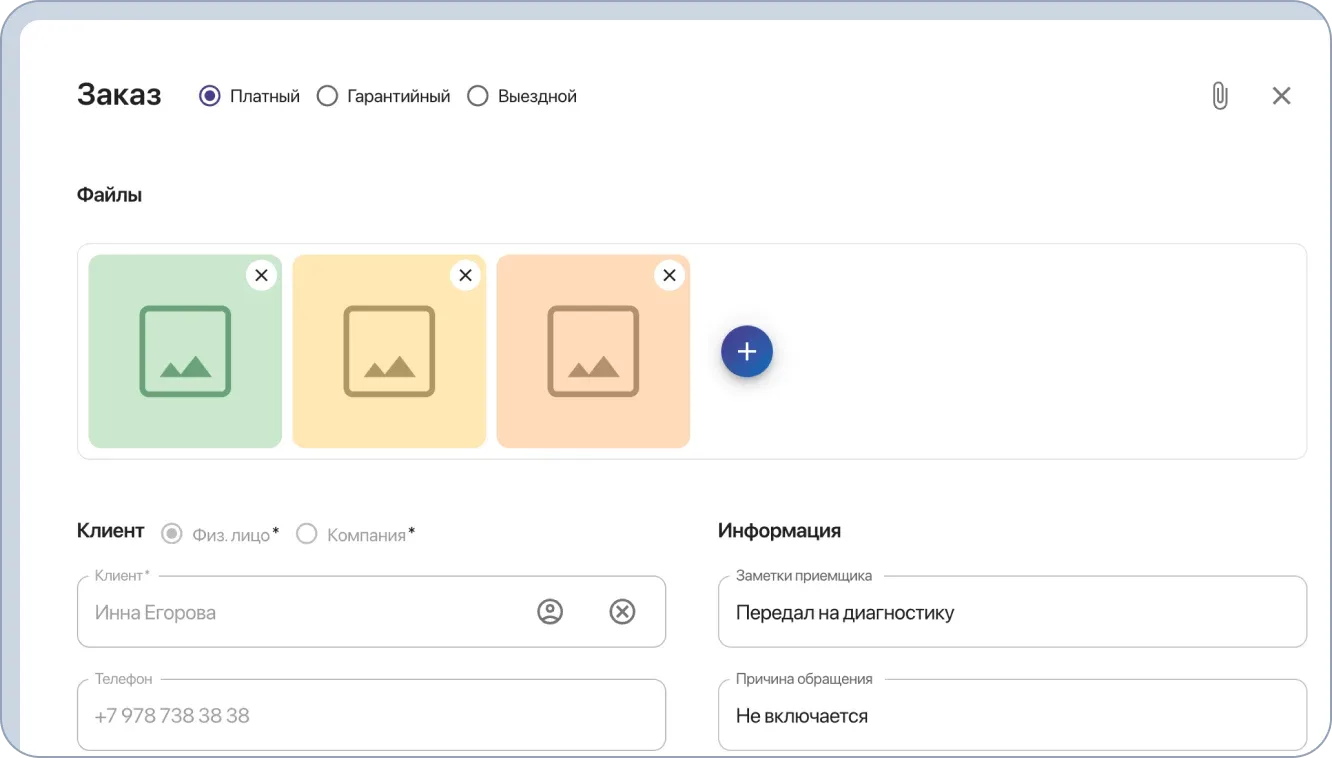Click the contact person icon in the client field
The height and width of the screenshot is (758, 1332).
point(551,611)
